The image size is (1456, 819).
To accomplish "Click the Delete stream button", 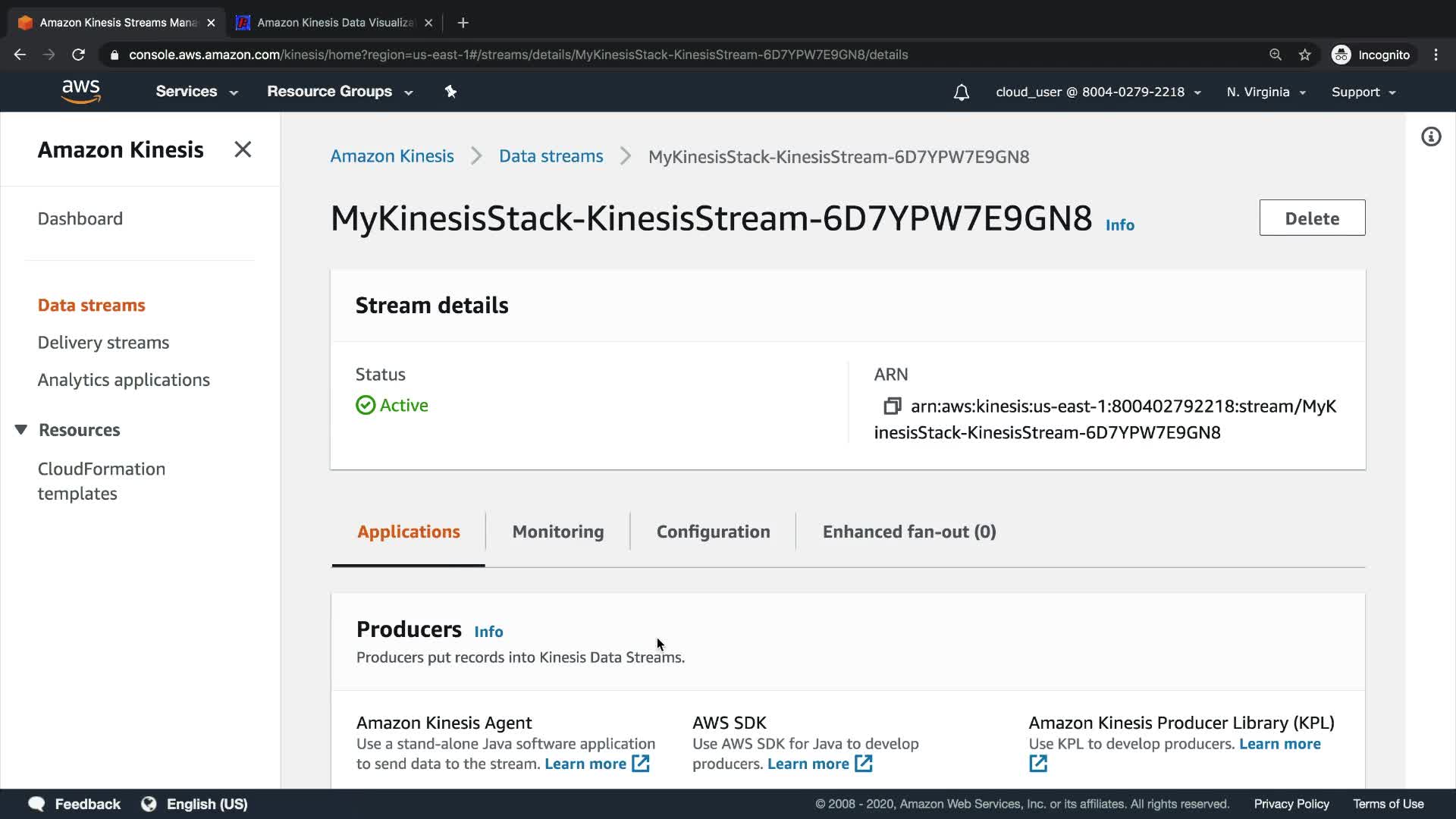I will 1311,218.
